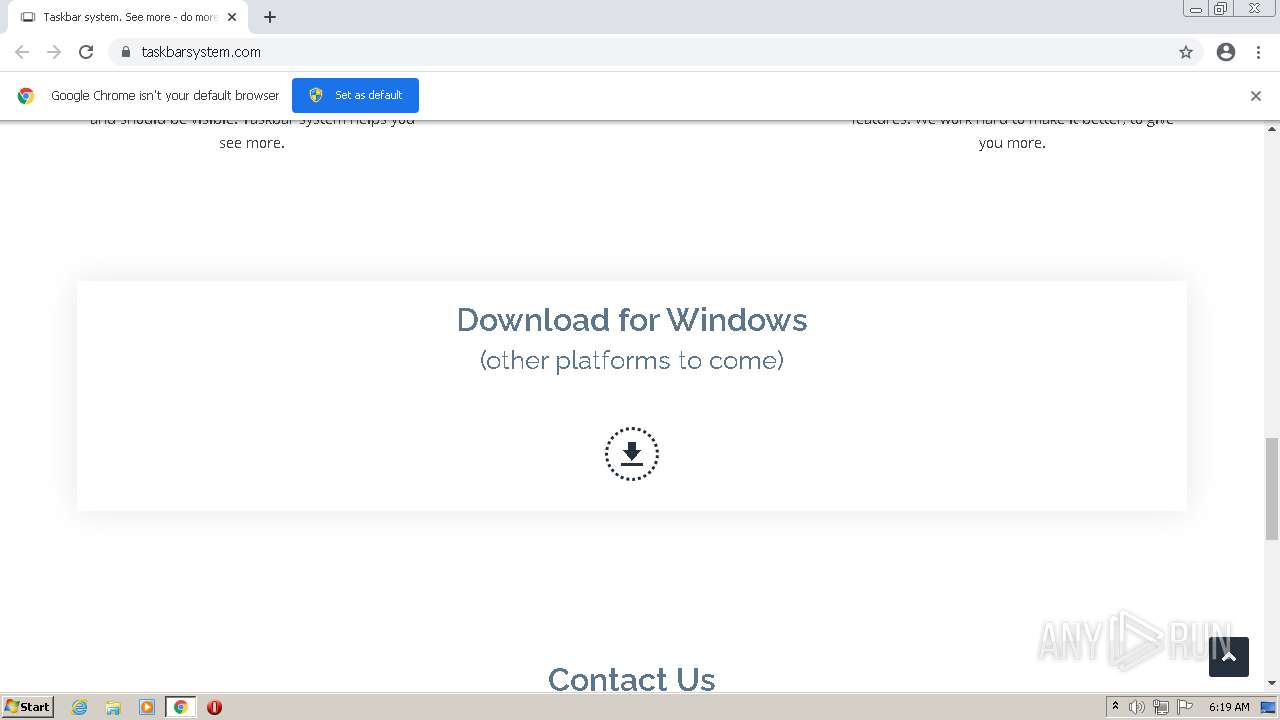
Task: Select the Taskbar system browser tab
Action: coord(128,17)
